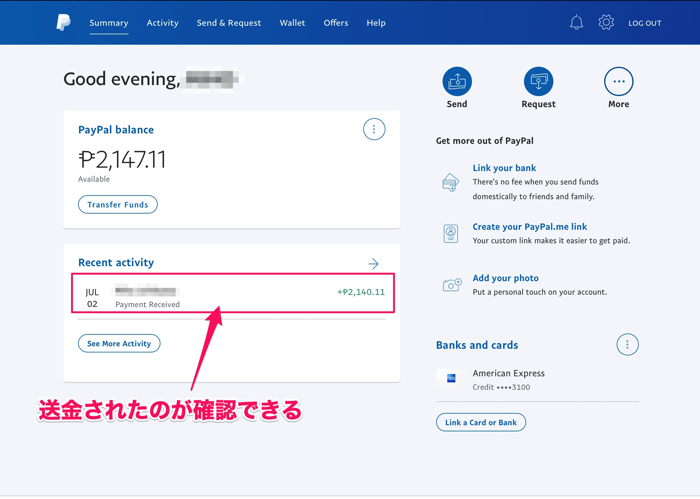
Task: Go to the Summary tab
Action: coord(108,23)
